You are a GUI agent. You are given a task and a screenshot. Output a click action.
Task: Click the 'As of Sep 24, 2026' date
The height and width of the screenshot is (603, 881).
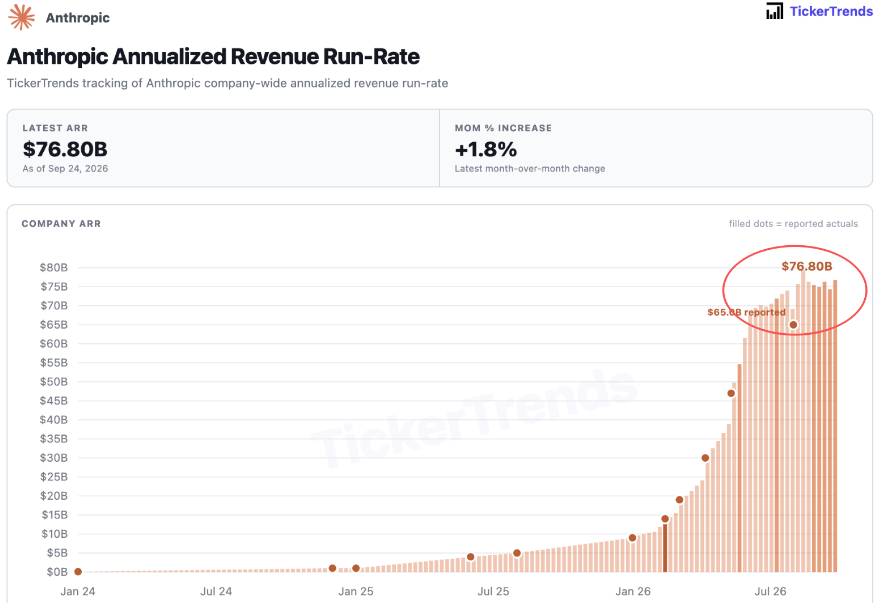click(65, 169)
